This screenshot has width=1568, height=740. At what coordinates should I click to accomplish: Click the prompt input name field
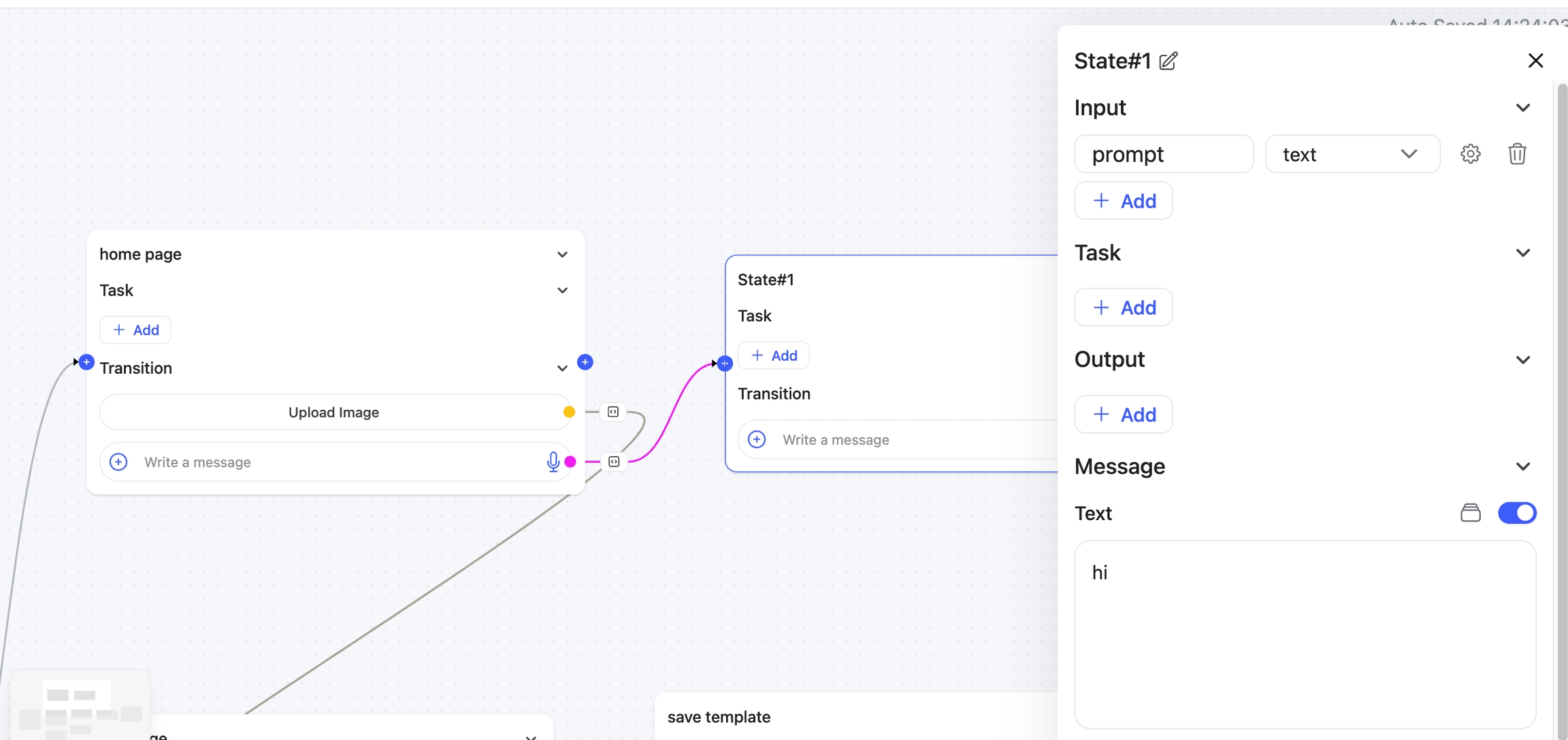click(1163, 155)
